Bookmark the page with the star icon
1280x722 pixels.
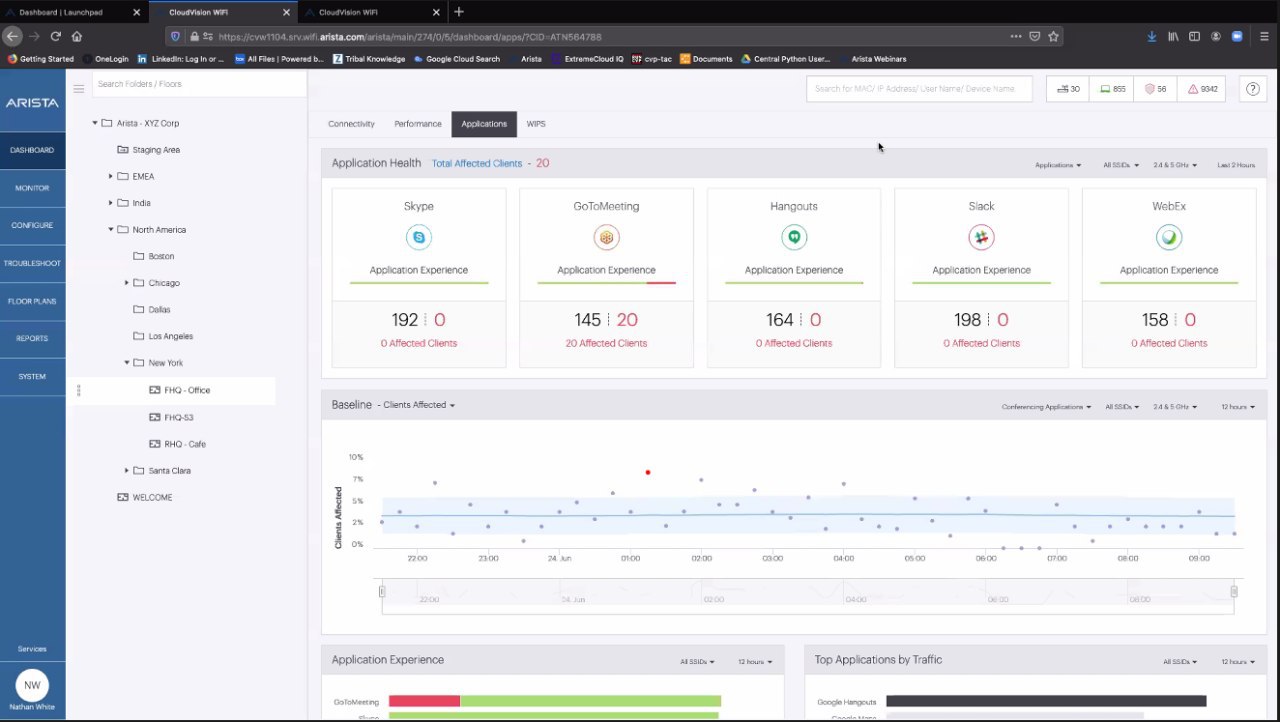pyautogui.click(x=1053, y=36)
